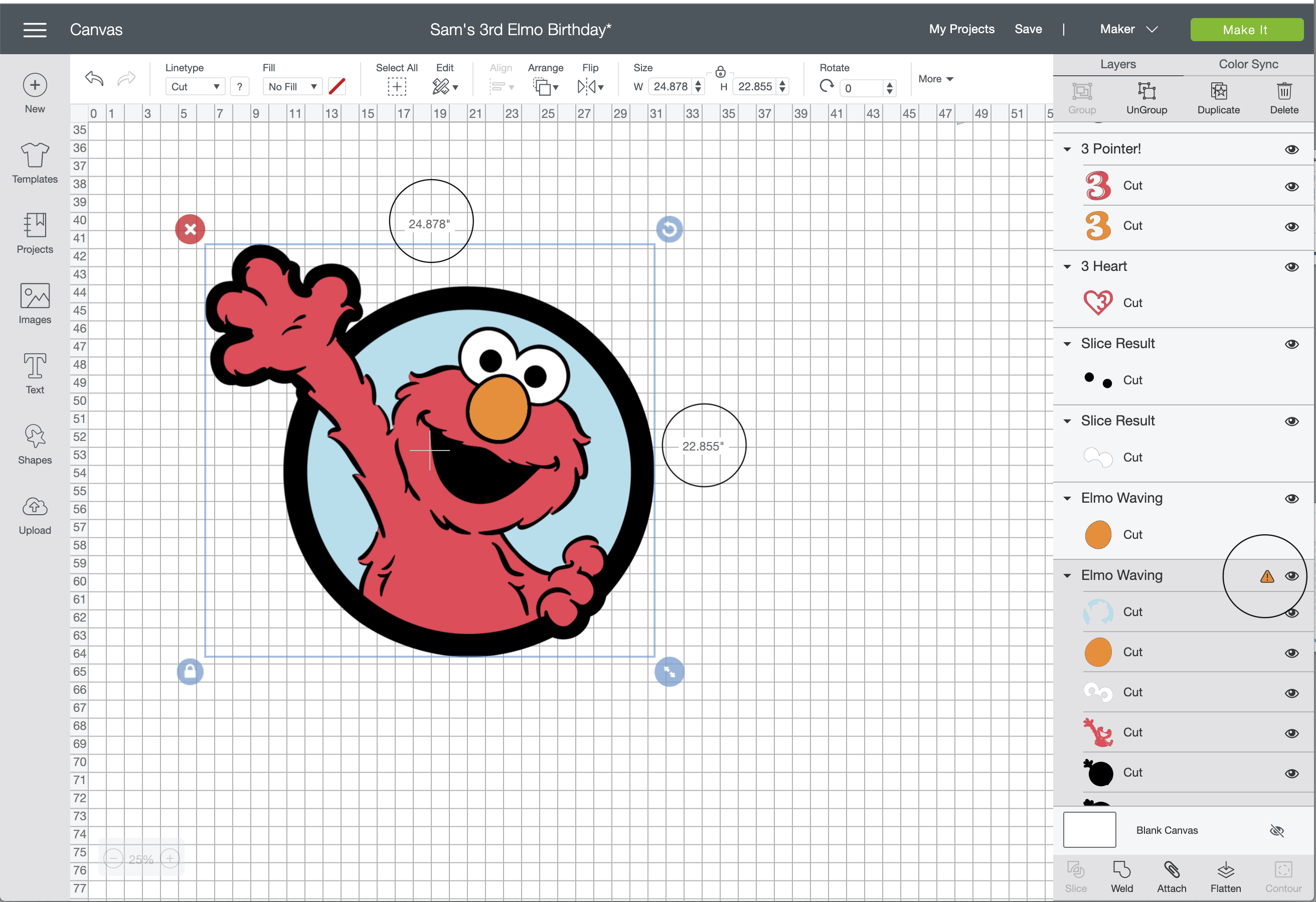
Task: Expand the More toolbar menu
Action: 935,79
